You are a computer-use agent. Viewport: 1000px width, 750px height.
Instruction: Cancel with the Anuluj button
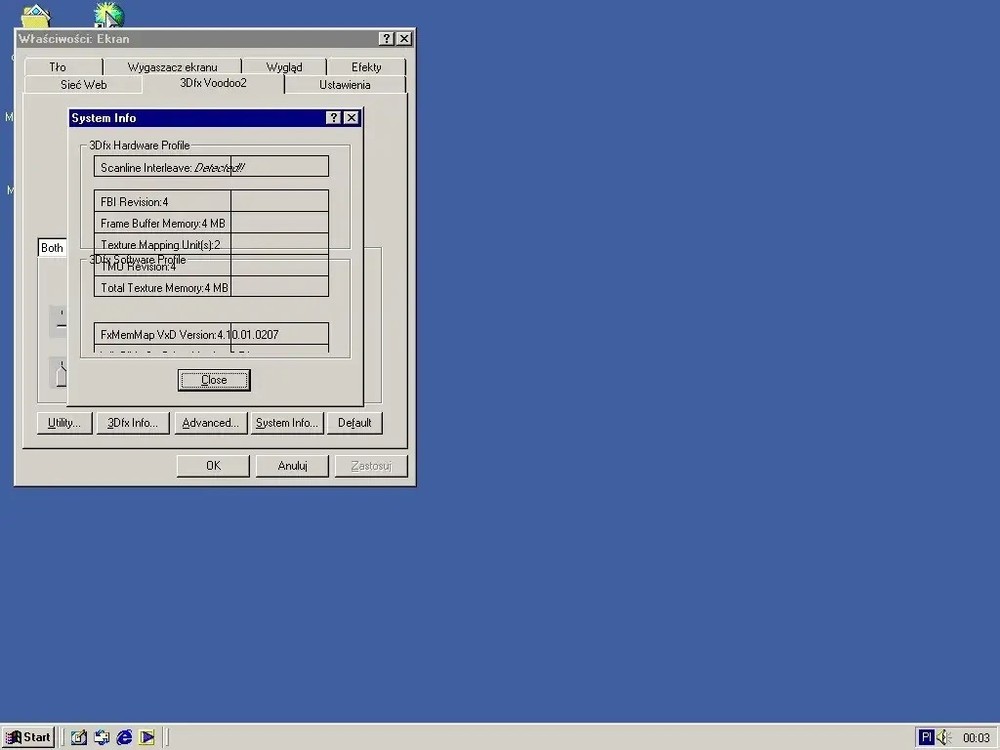292,466
